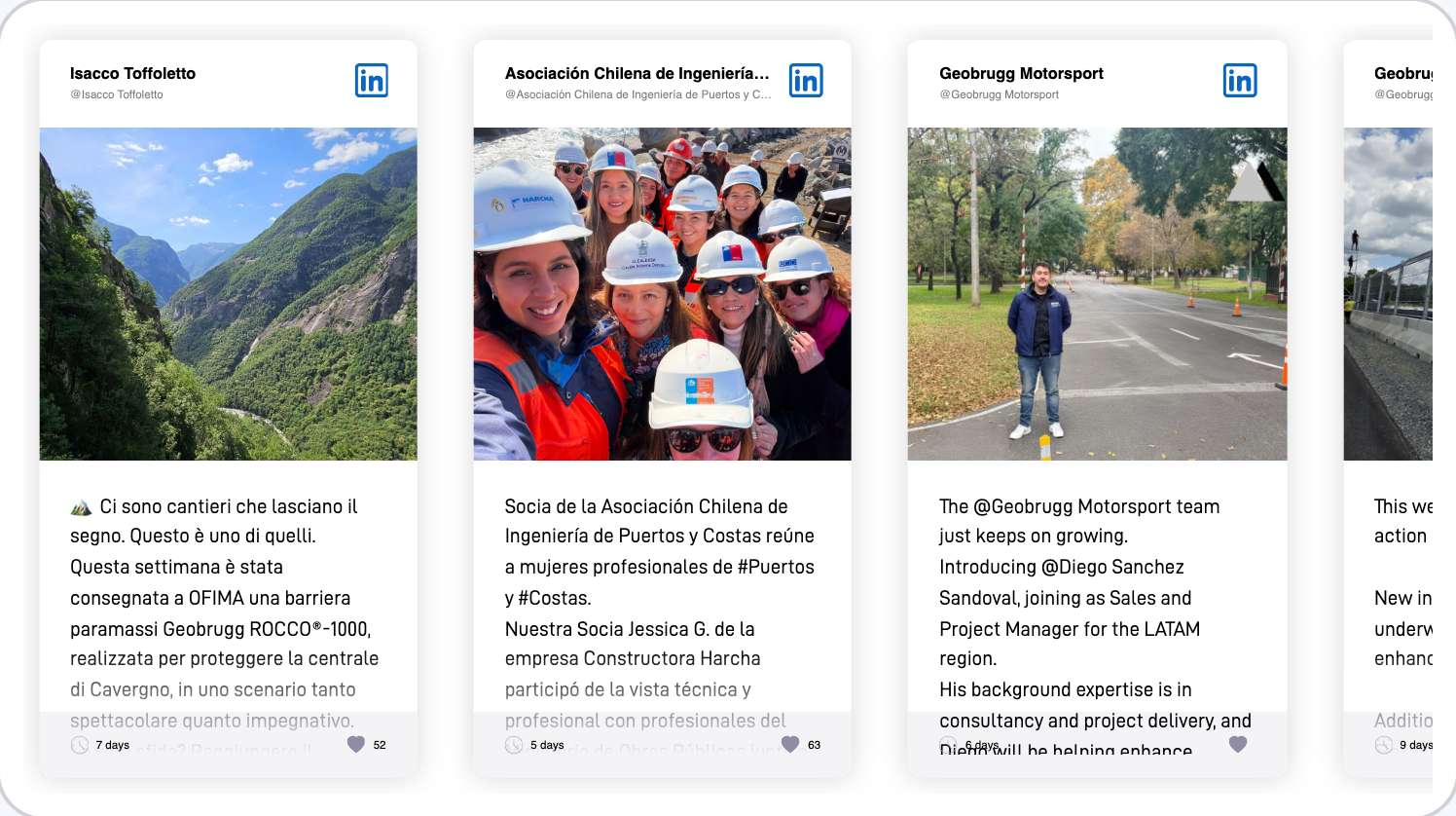Like the Asociación Chilena post heart icon

(x=790, y=745)
